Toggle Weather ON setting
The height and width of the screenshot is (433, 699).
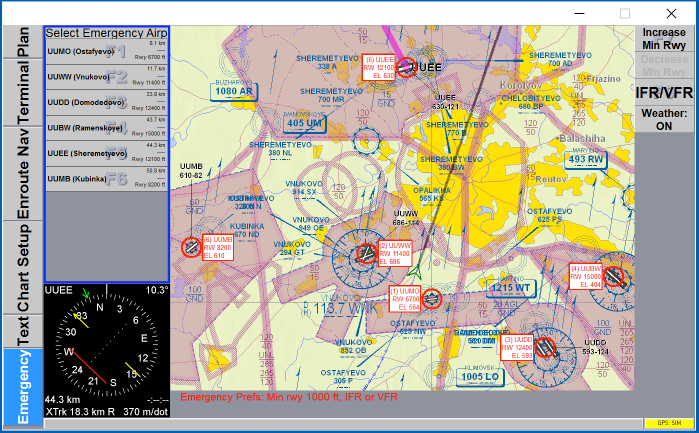664,119
